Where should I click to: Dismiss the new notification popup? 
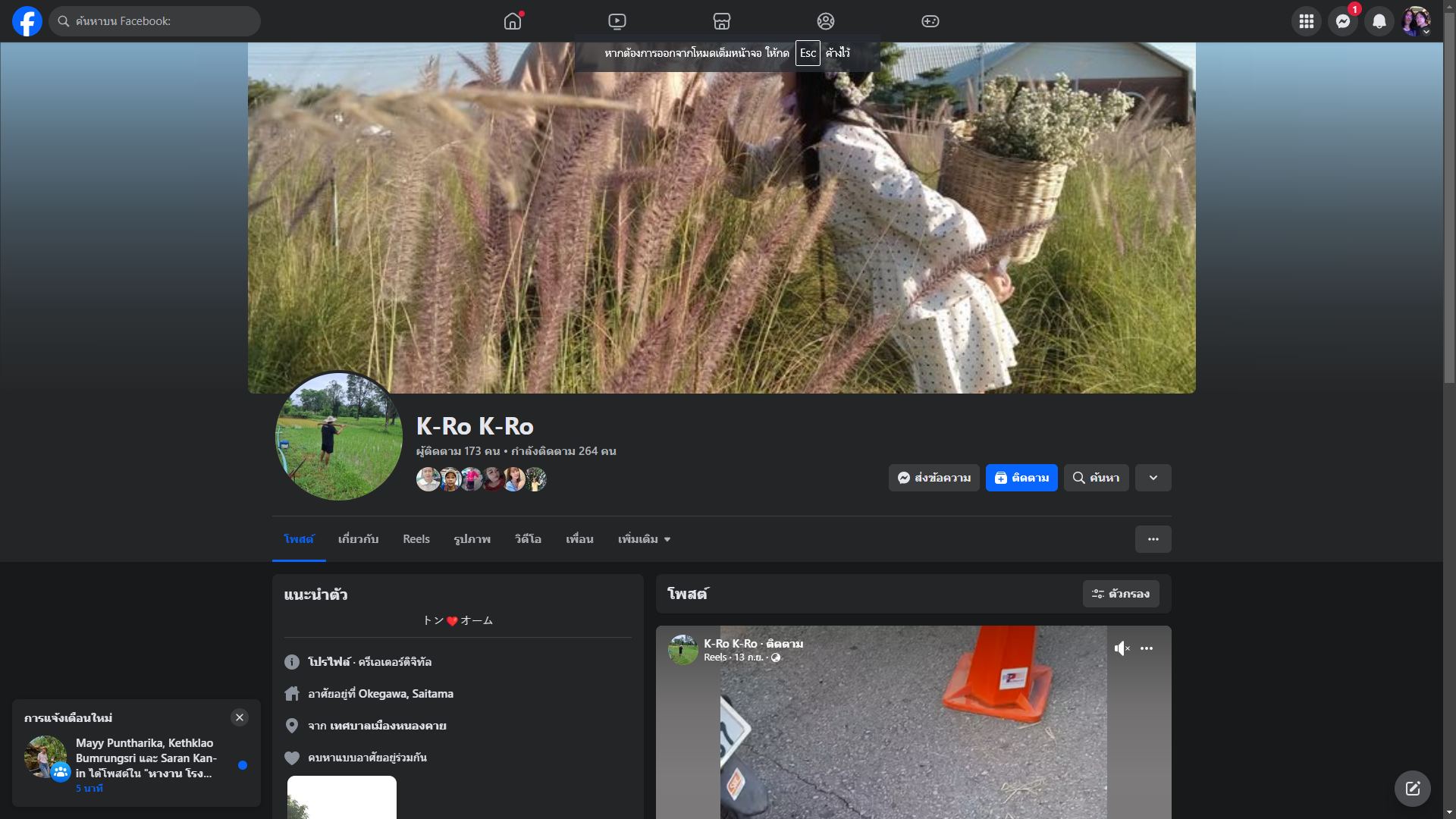(240, 717)
